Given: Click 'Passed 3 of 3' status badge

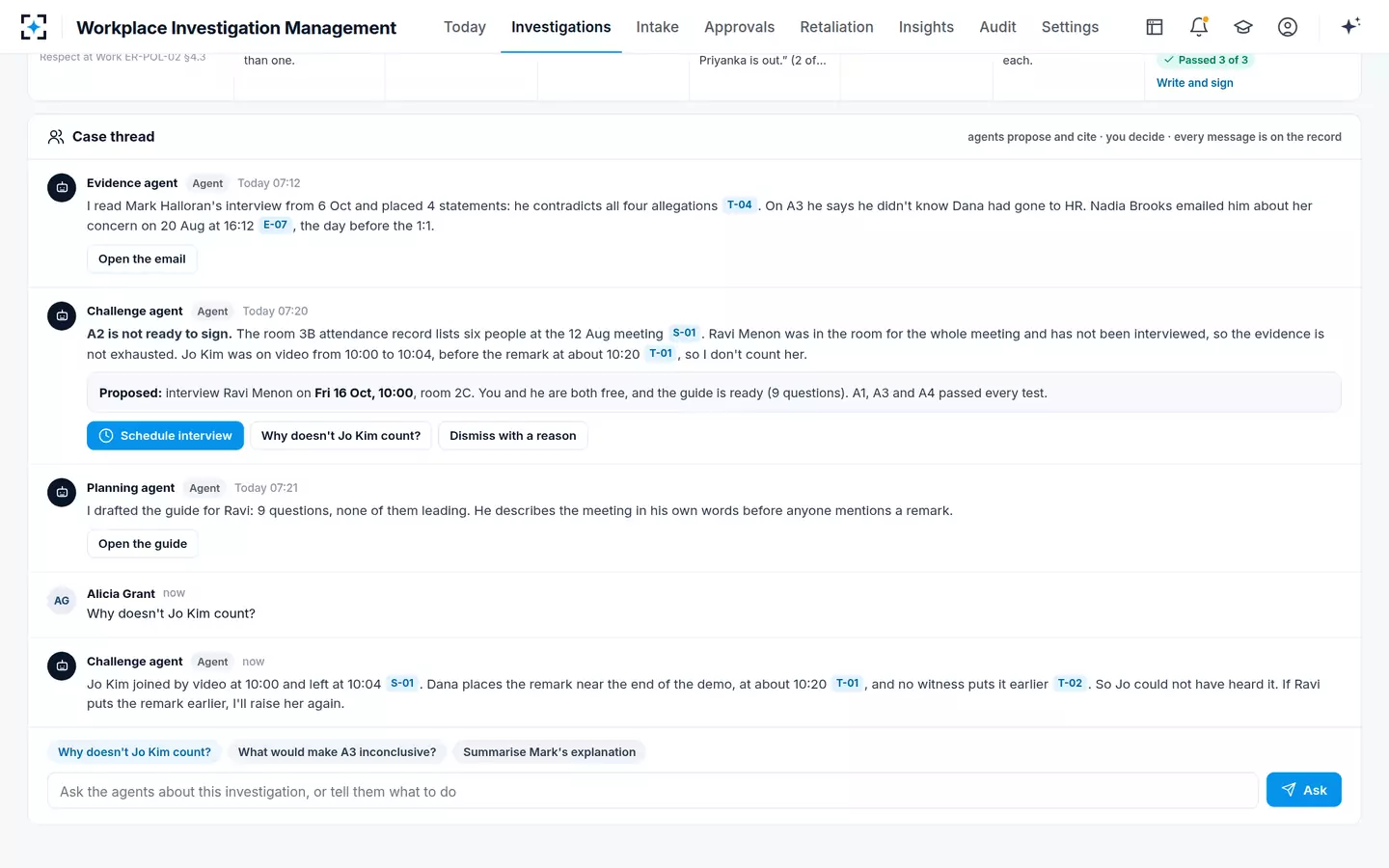Looking at the screenshot, I should tap(1205, 60).
